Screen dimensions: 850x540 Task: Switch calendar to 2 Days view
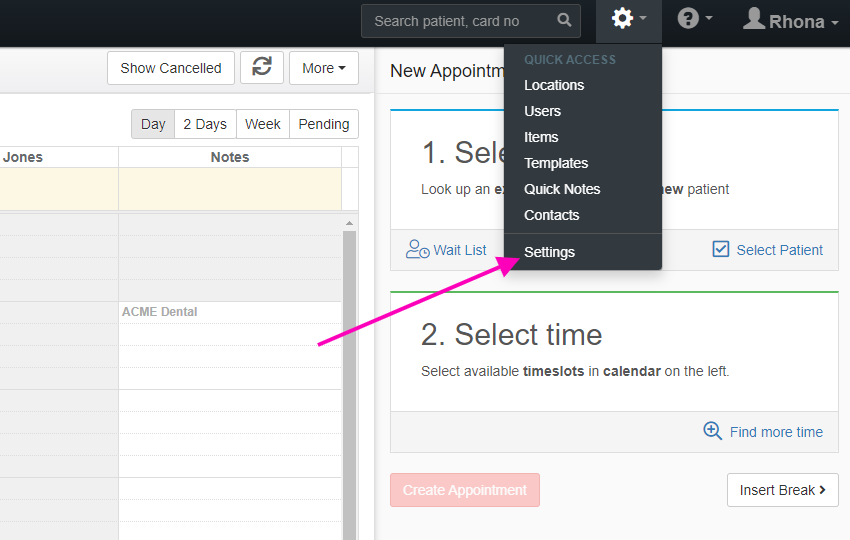tap(205, 124)
